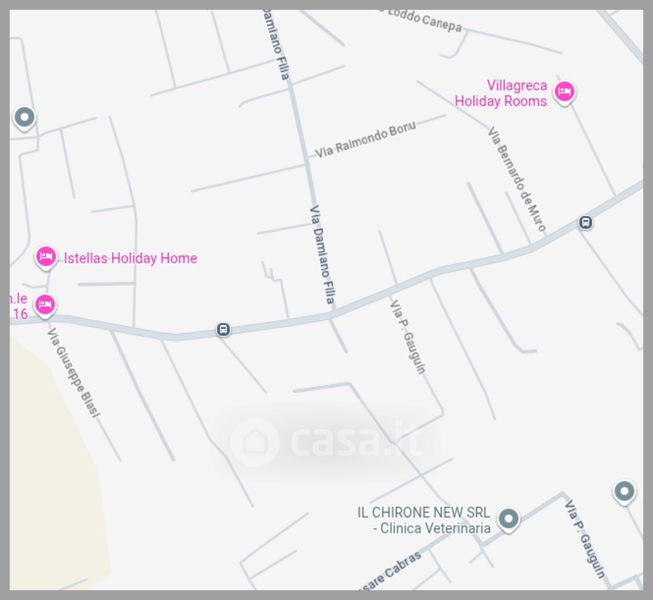Image resolution: width=653 pixels, height=600 pixels.
Task: Open the Villagreca Holiday Rooms label
Action: (501, 93)
